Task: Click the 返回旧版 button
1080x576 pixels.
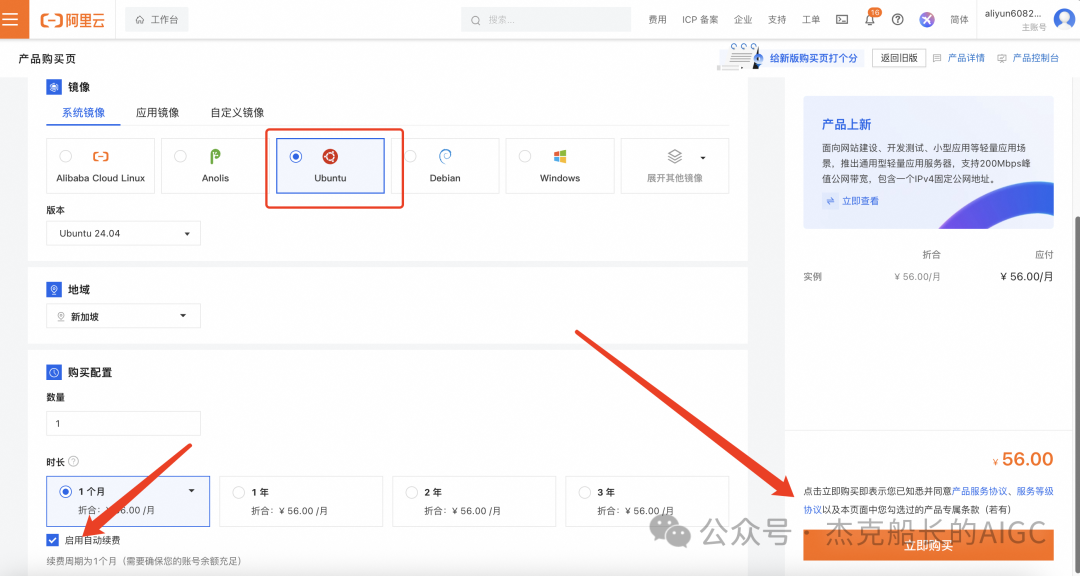Action: 899,58
